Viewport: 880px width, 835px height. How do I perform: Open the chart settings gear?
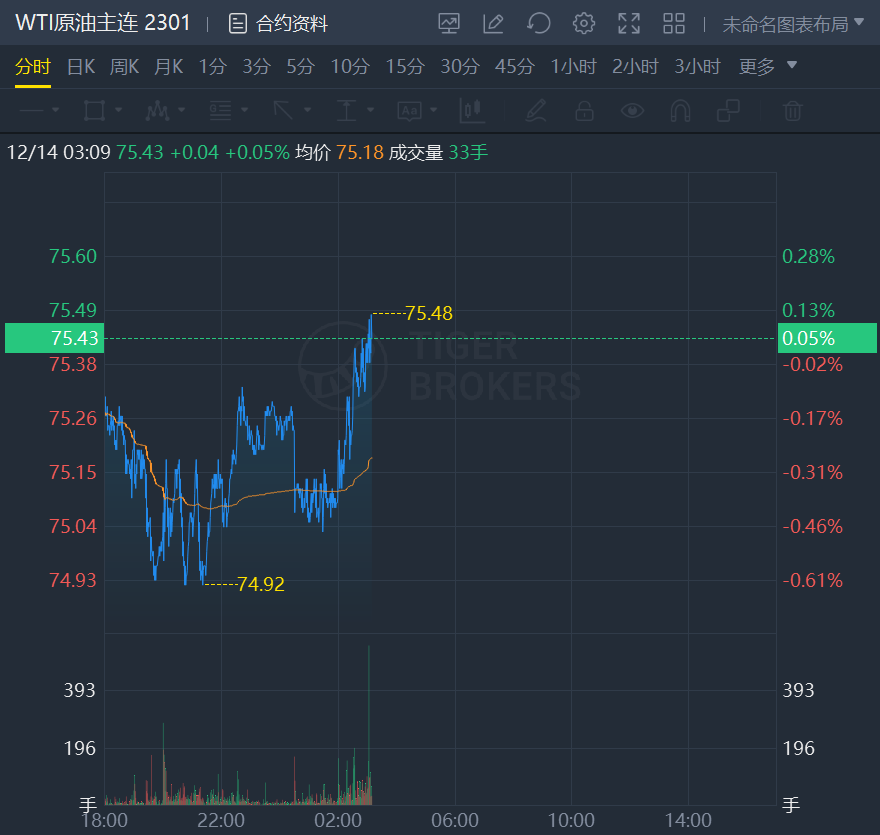coord(584,23)
